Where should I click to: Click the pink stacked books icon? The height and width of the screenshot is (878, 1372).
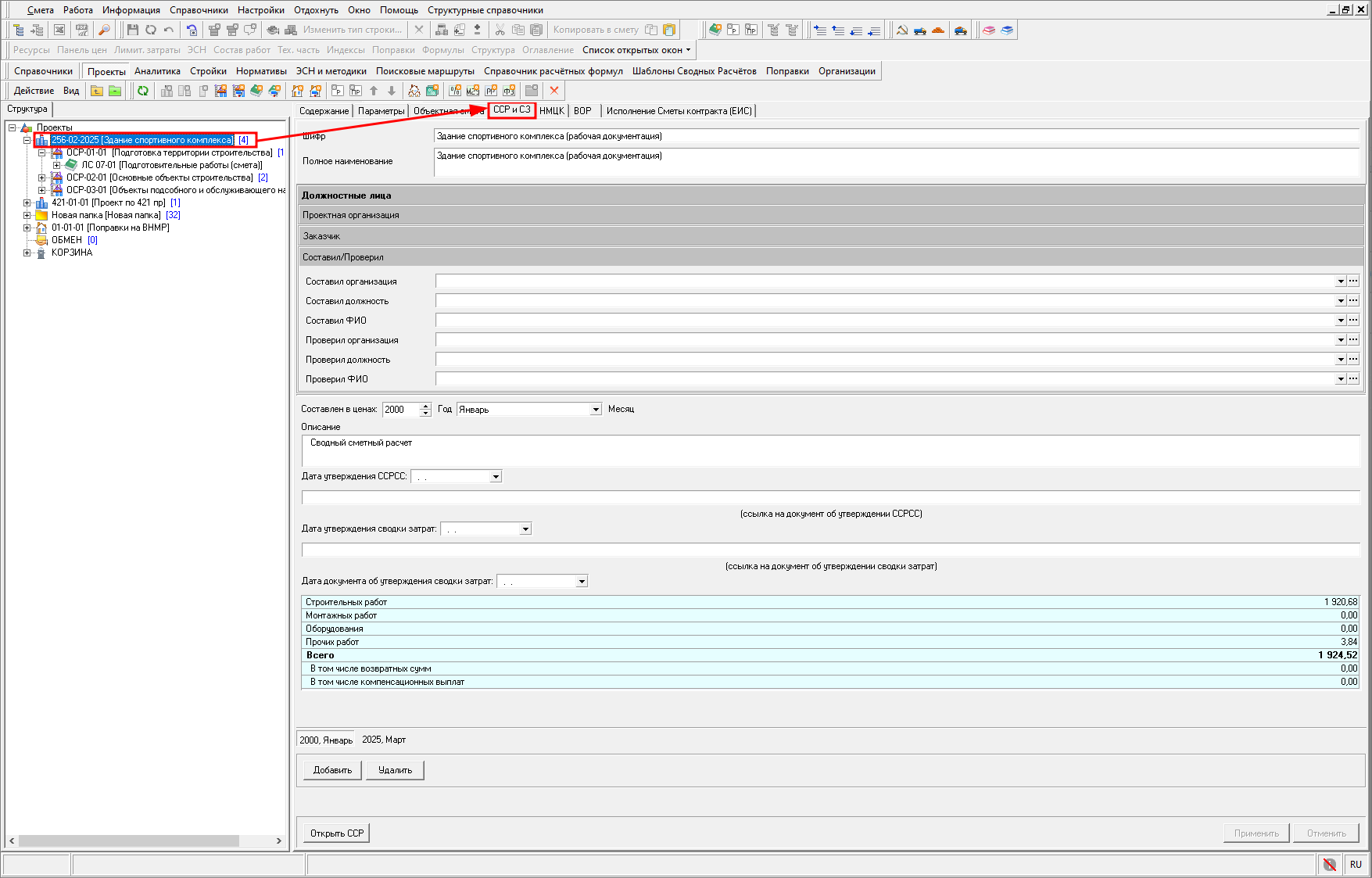coord(989,30)
